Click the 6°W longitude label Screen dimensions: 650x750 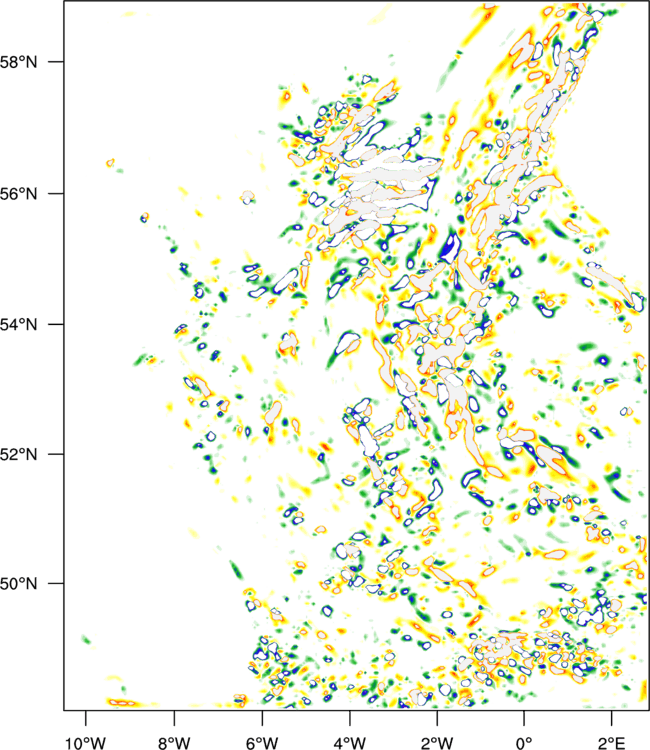pos(262,743)
